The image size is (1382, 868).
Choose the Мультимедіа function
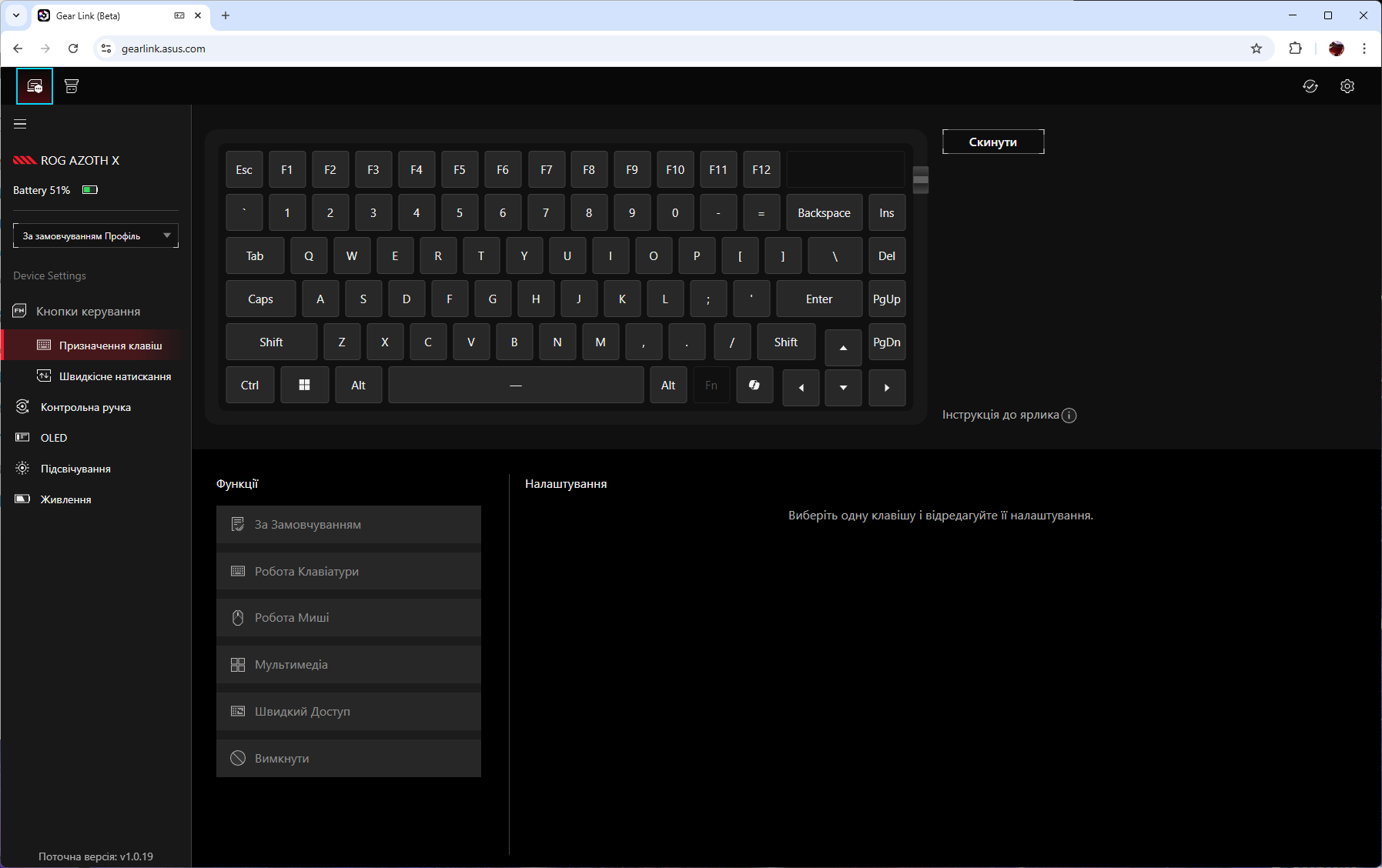pos(349,665)
